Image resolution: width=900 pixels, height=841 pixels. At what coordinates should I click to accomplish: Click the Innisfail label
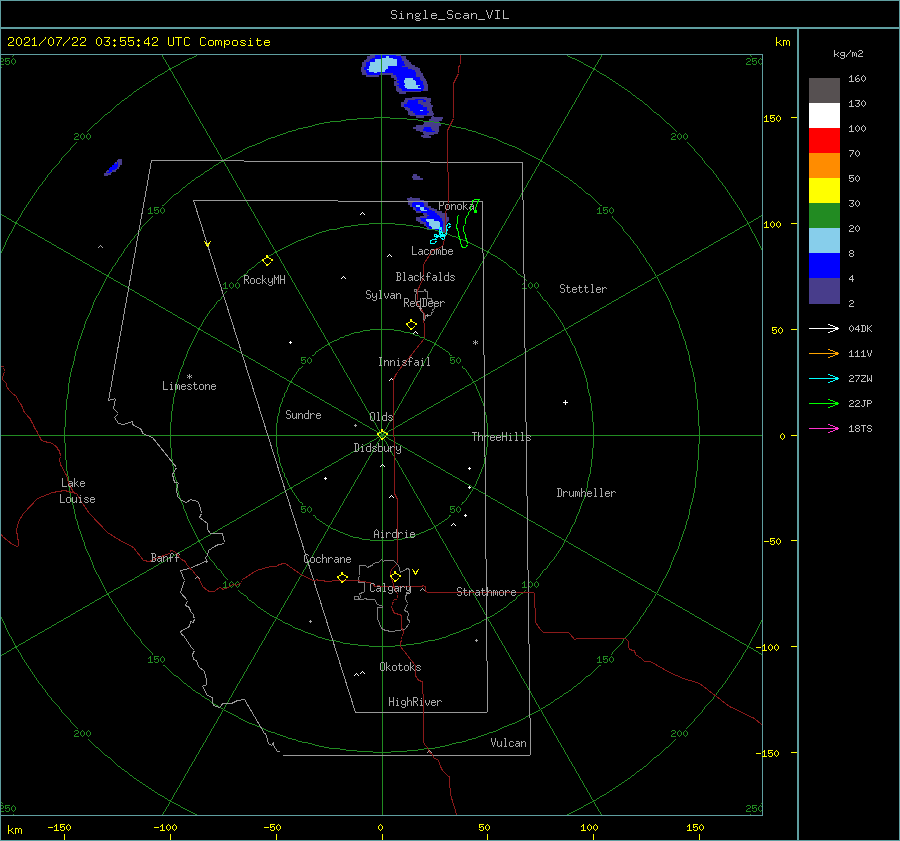click(404, 362)
